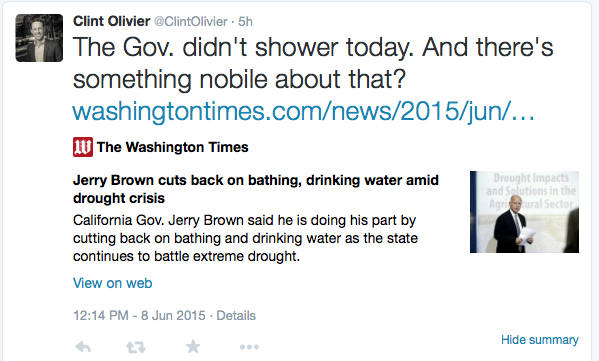Favorite the tweet with the star icon
Image resolution: width=599 pixels, height=361 pixels.
193,346
